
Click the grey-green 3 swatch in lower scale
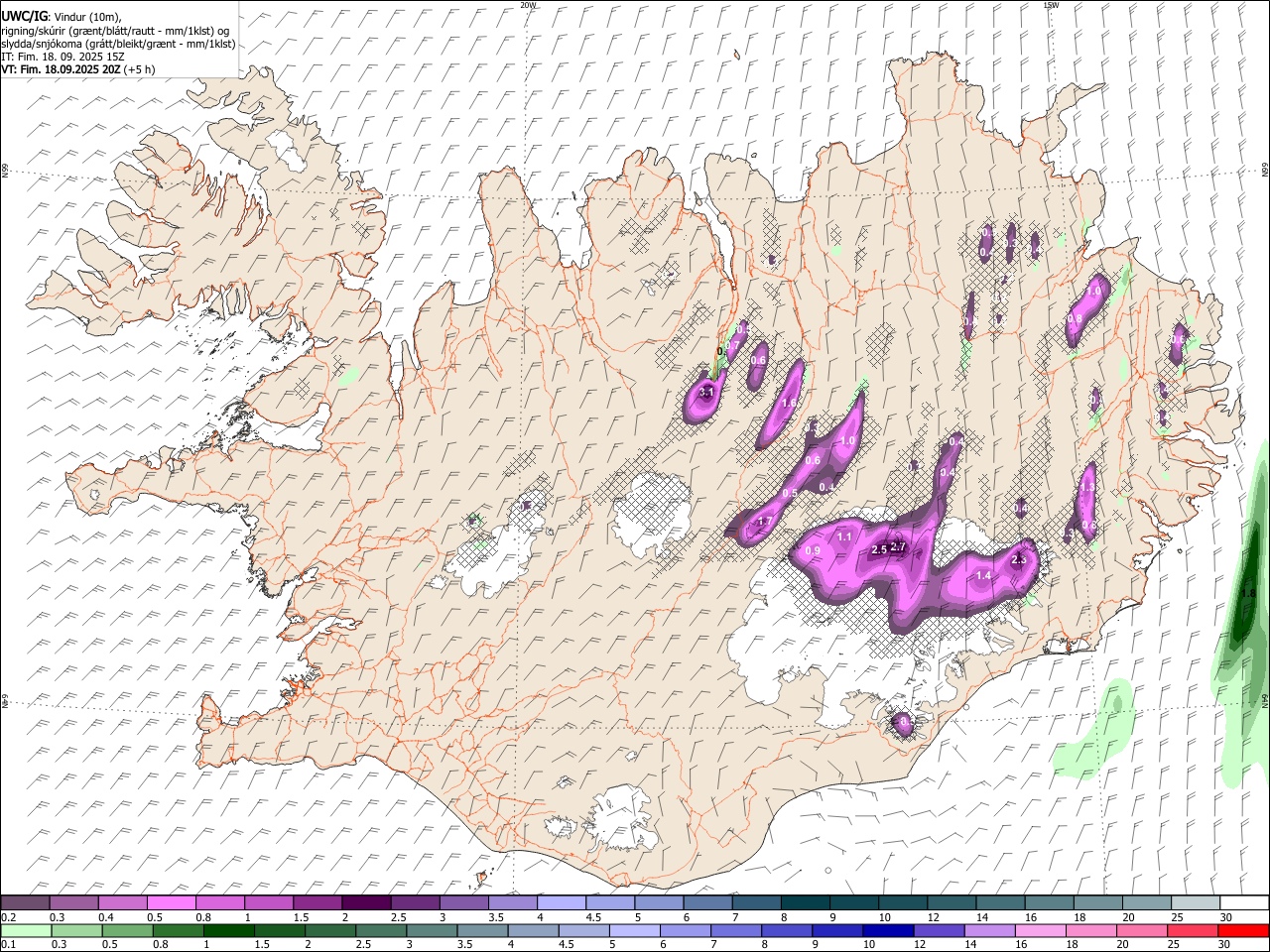(x=432, y=931)
